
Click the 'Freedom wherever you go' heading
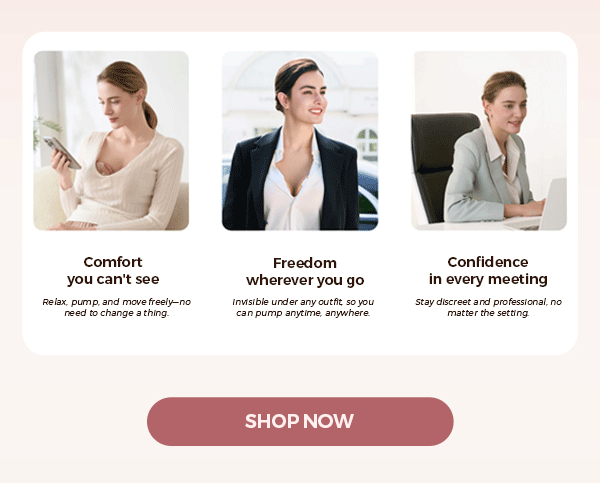click(305, 271)
